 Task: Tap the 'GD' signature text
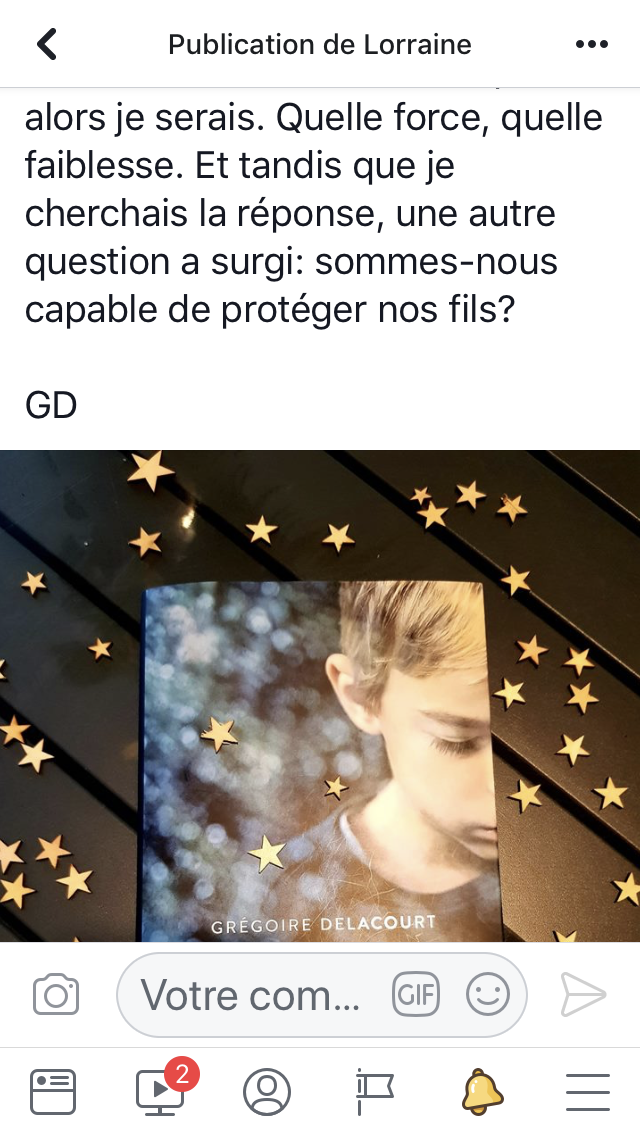tap(51, 406)
